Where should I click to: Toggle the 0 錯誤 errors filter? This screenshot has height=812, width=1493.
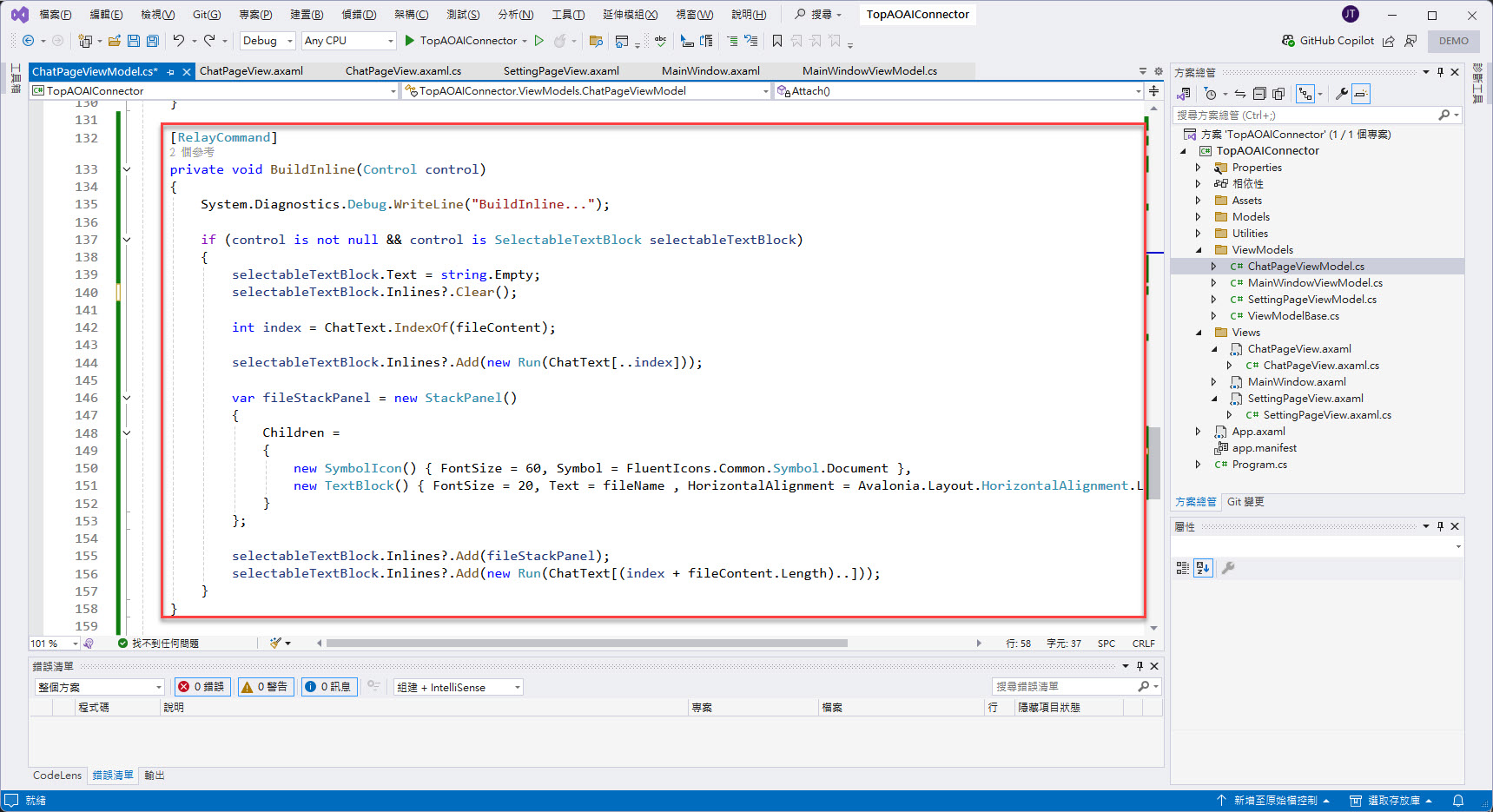tap(201, 687)
